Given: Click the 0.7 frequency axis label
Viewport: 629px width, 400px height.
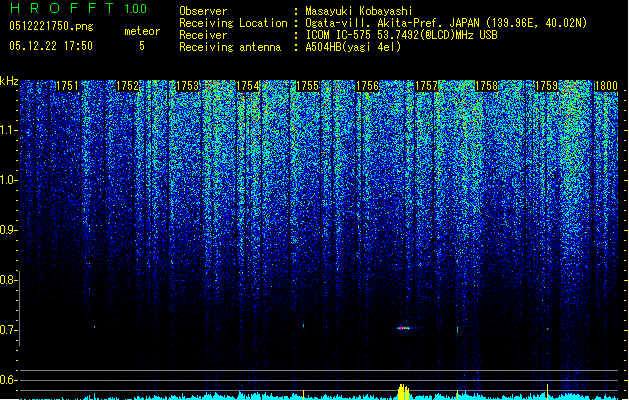Looking at the screenshot, I should coord(9,330).
